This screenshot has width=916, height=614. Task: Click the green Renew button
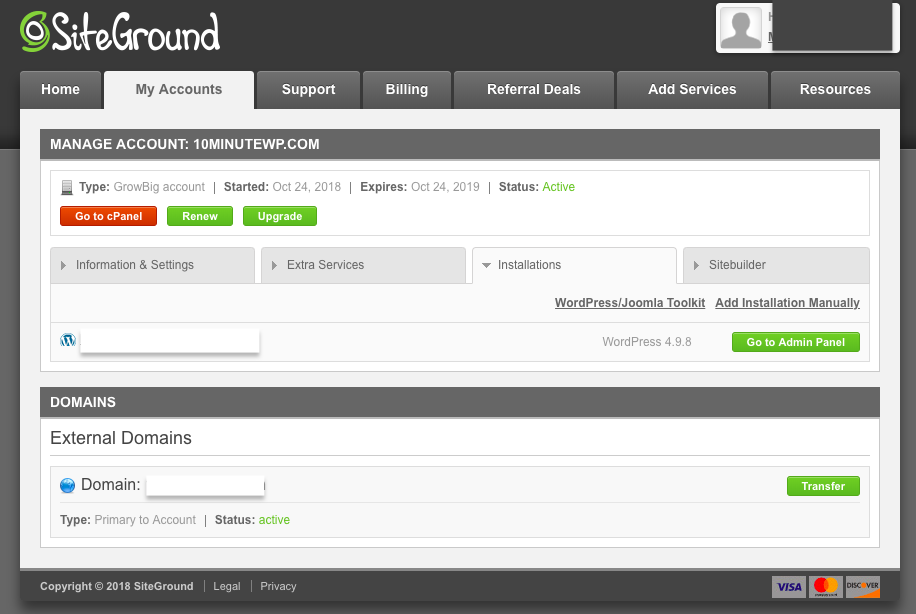point(200,216)
